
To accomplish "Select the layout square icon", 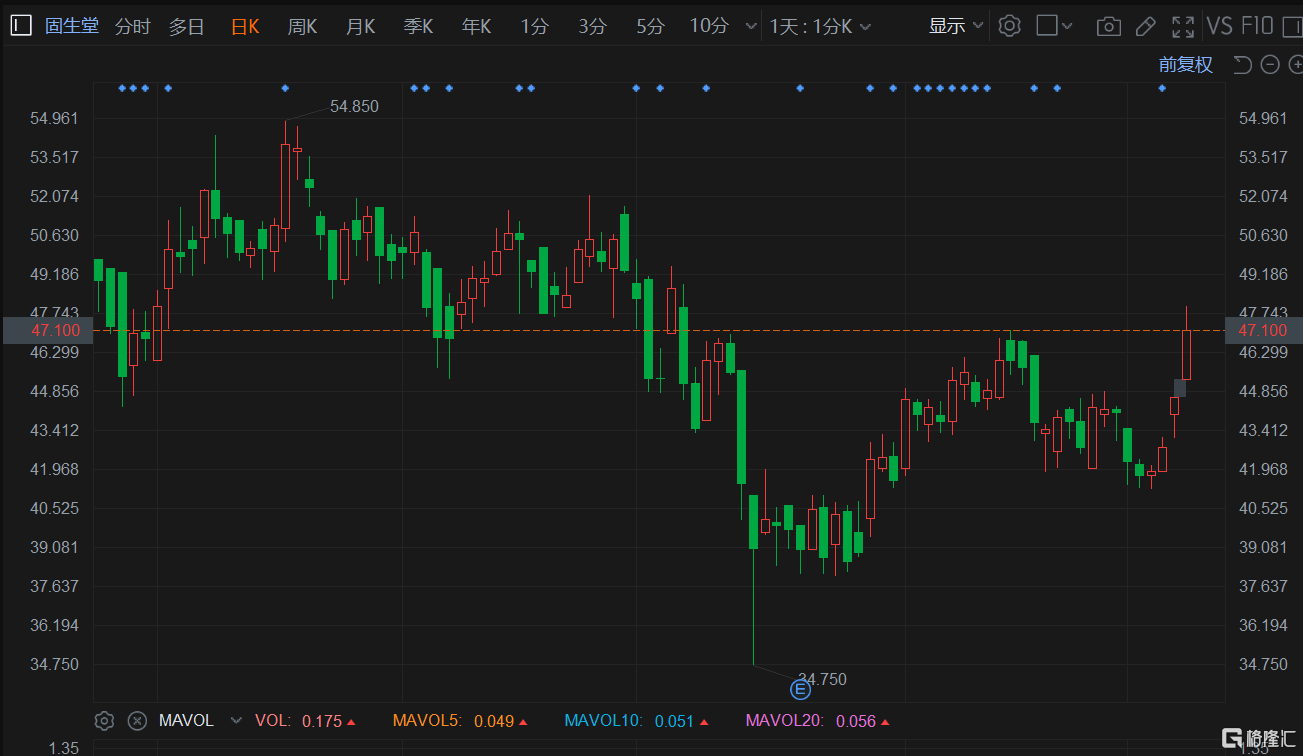I will click(x=1047, y=26).
